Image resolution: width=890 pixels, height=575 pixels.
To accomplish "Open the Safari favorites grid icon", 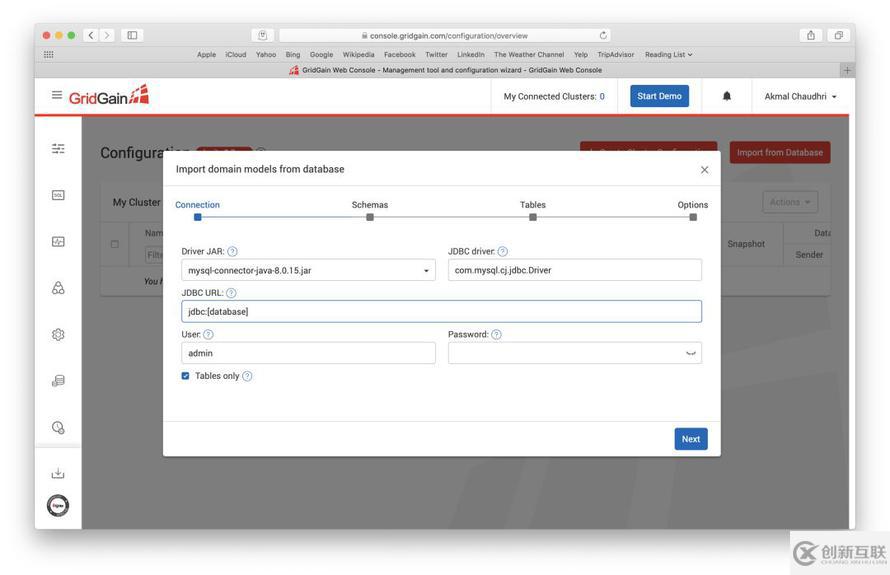I will coord(49,54).
